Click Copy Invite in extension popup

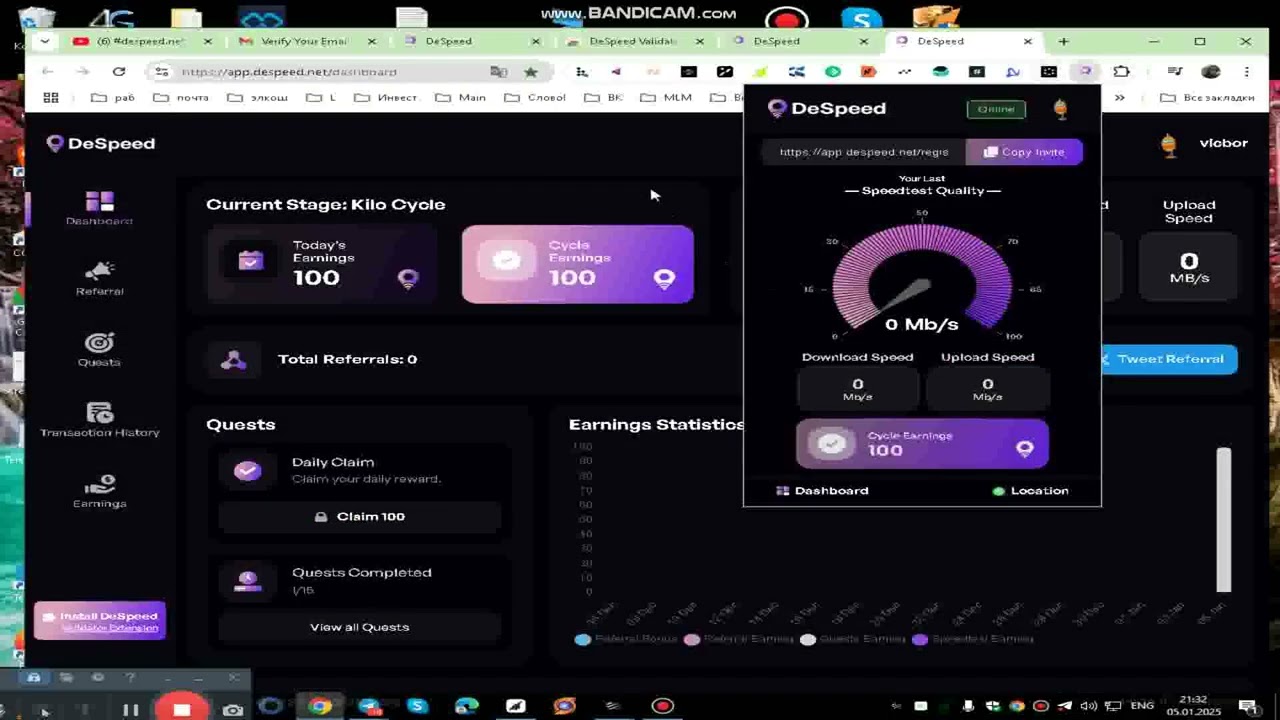(1024, 152)
